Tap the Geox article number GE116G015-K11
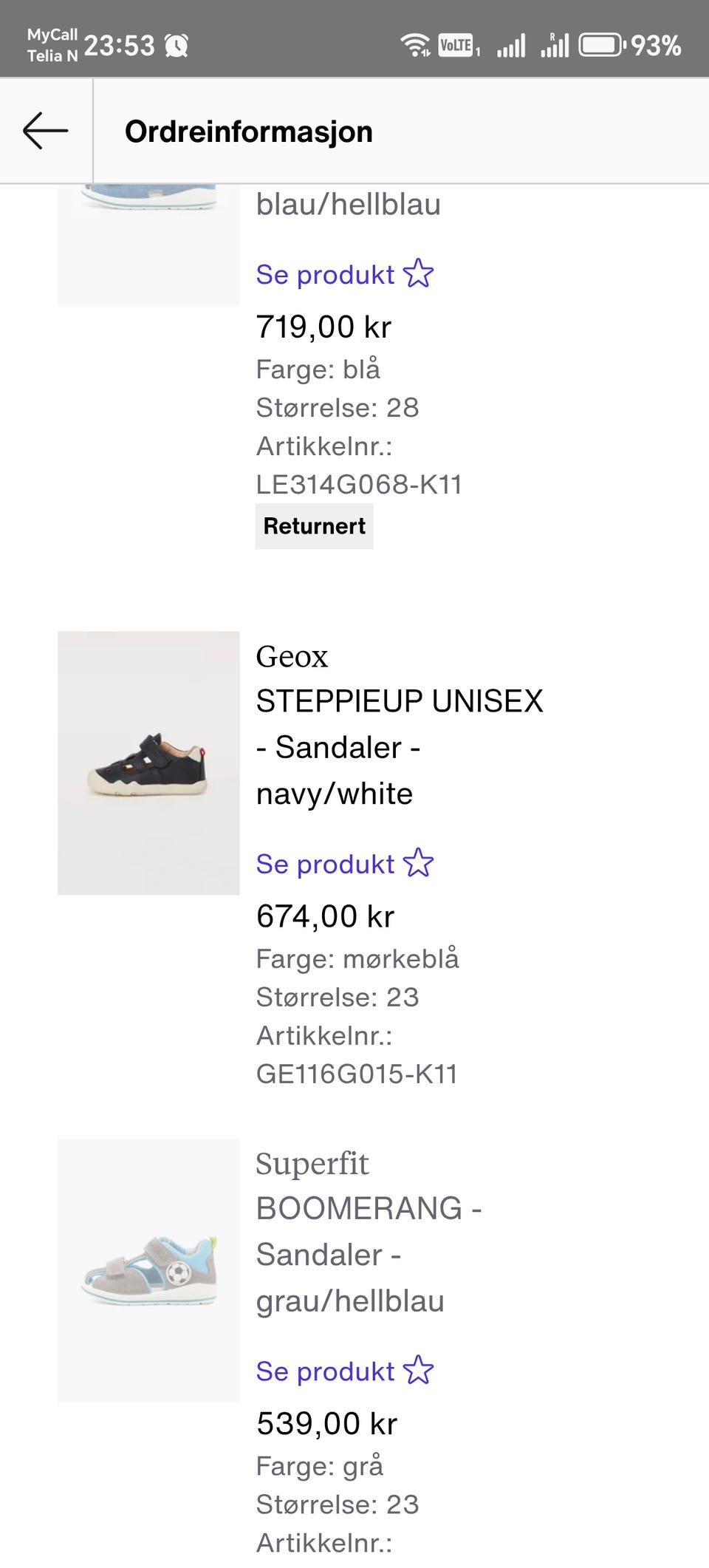 (x=357, y=1073)
